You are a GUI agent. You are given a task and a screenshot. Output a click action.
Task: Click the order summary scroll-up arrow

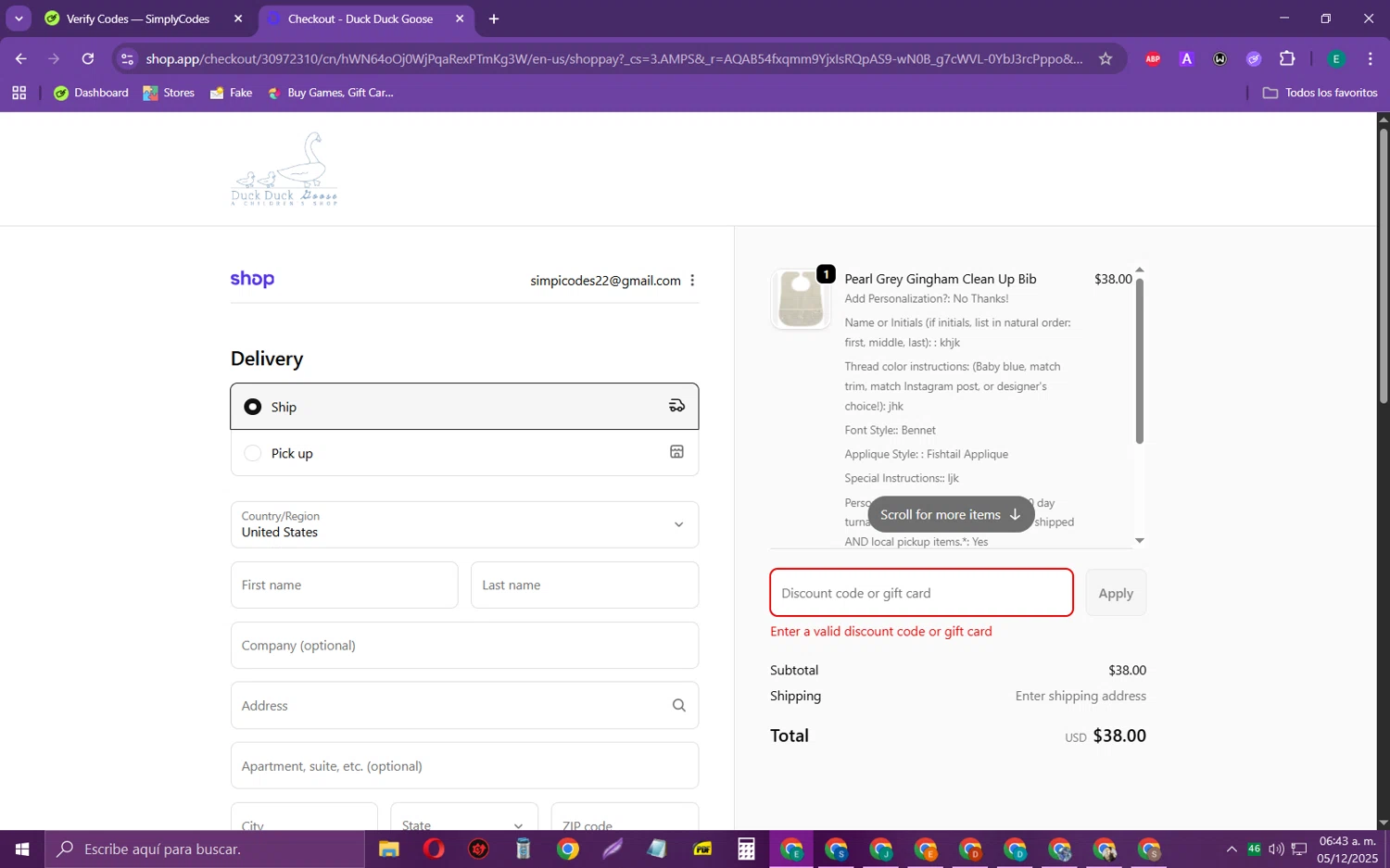coord(1140,270)
